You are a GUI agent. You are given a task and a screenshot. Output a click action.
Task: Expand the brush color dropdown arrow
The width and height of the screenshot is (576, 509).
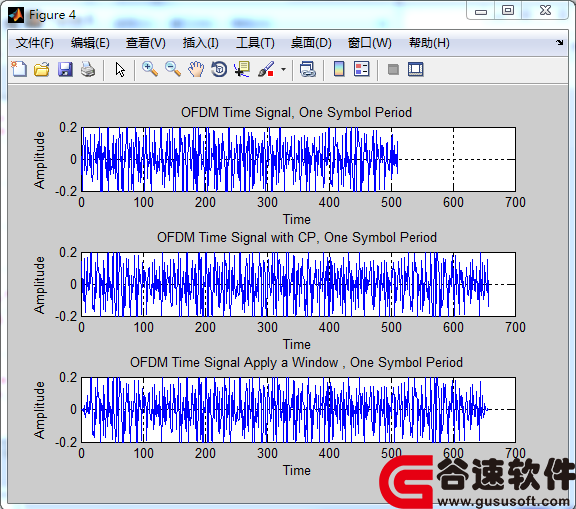pyautogui.click(x=283, y=69)
